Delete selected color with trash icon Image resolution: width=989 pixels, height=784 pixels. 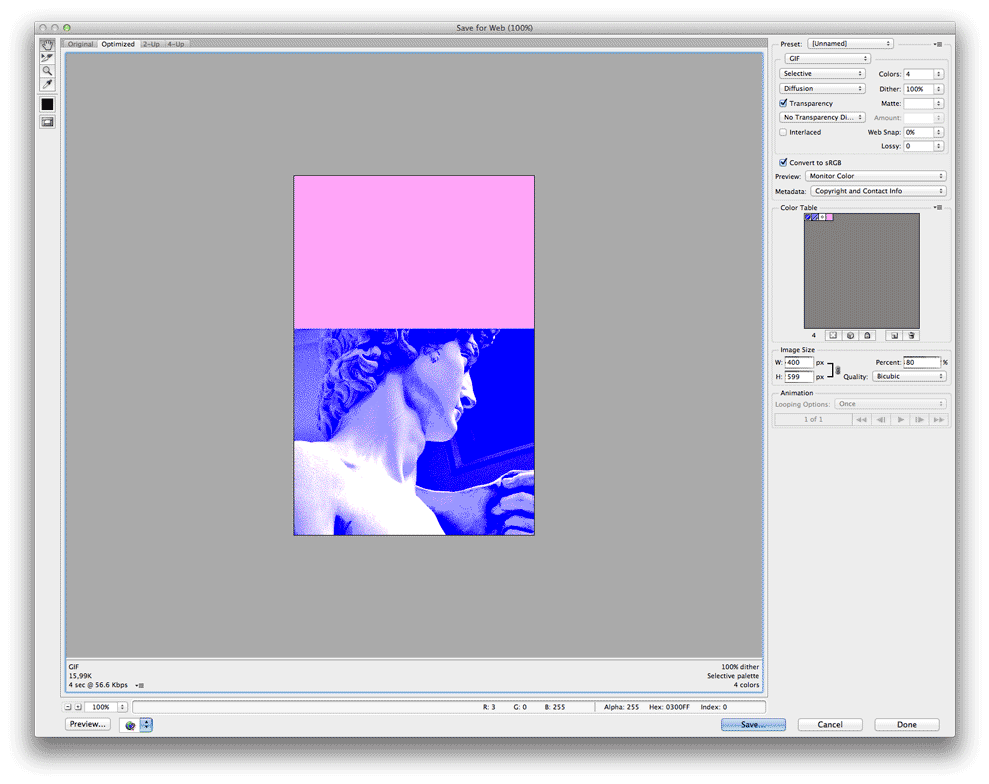click(x=911, y=336)
